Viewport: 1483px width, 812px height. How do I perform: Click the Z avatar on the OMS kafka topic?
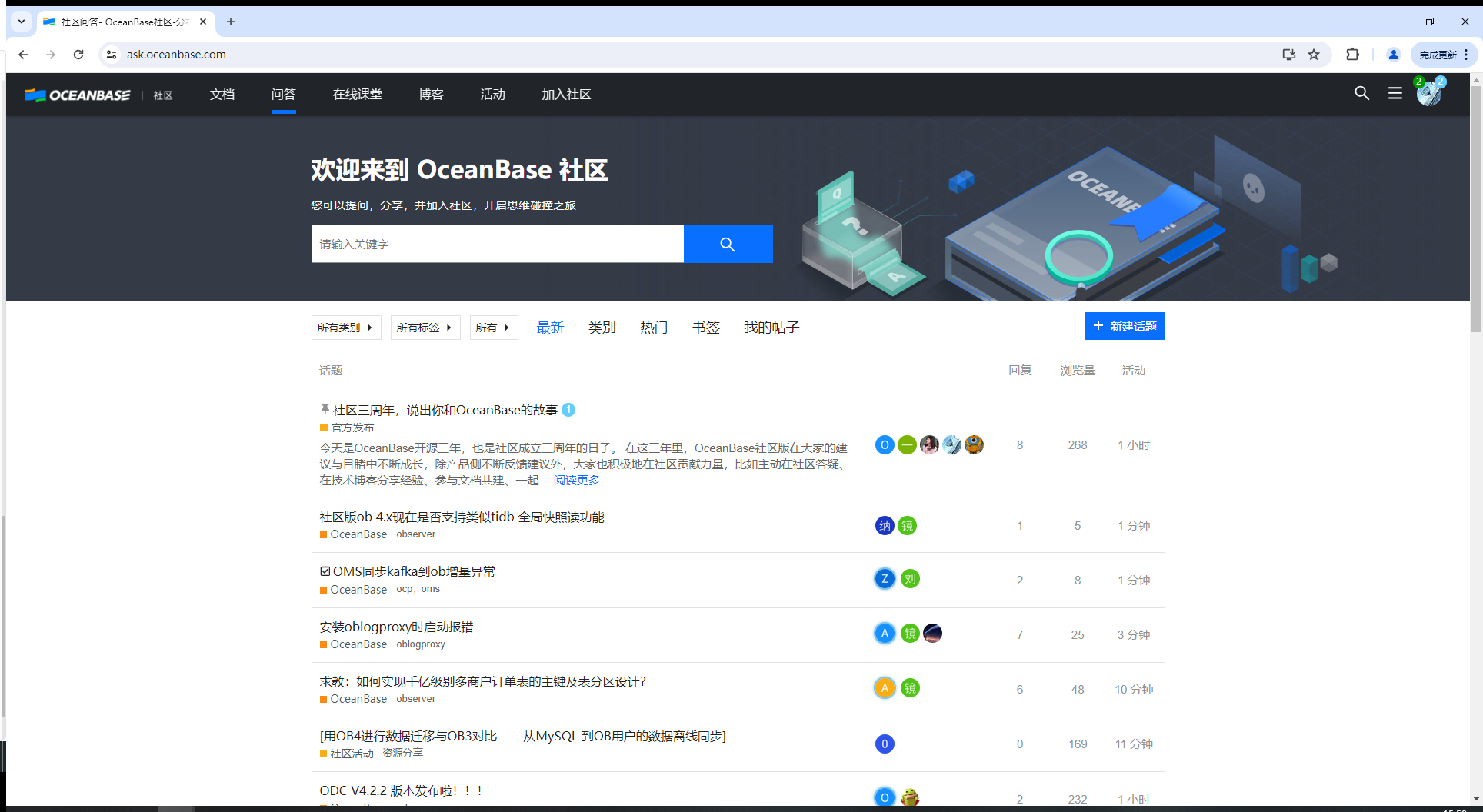click(885, 579)
